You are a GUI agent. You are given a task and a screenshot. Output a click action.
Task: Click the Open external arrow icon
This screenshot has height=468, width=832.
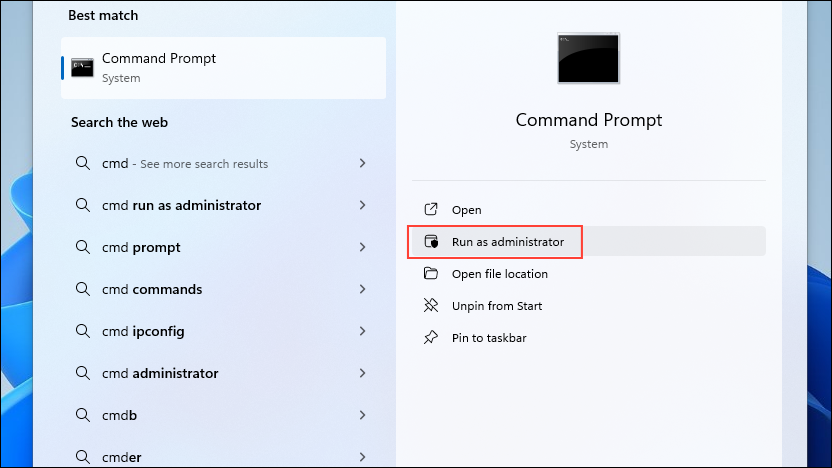[431, 210]
